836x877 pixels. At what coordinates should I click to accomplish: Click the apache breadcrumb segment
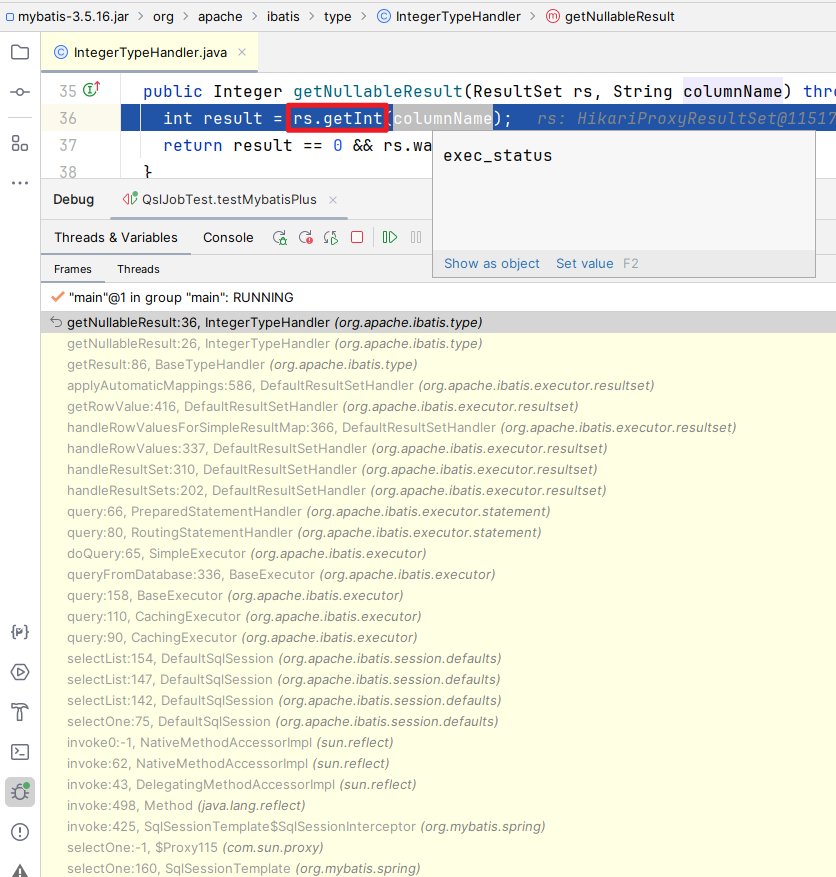(220, 17)
